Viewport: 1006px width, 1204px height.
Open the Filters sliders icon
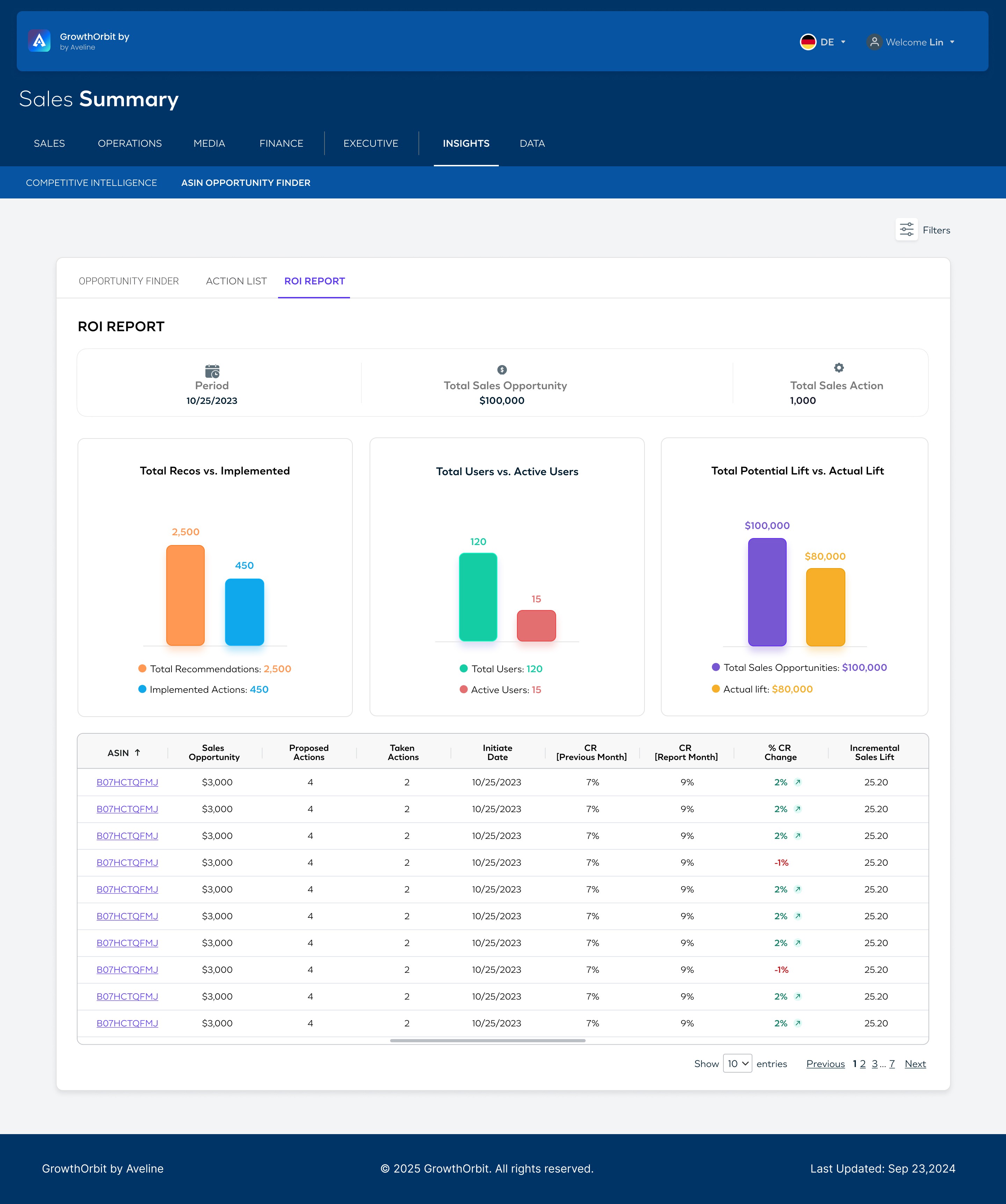click(x=906, y=229)
